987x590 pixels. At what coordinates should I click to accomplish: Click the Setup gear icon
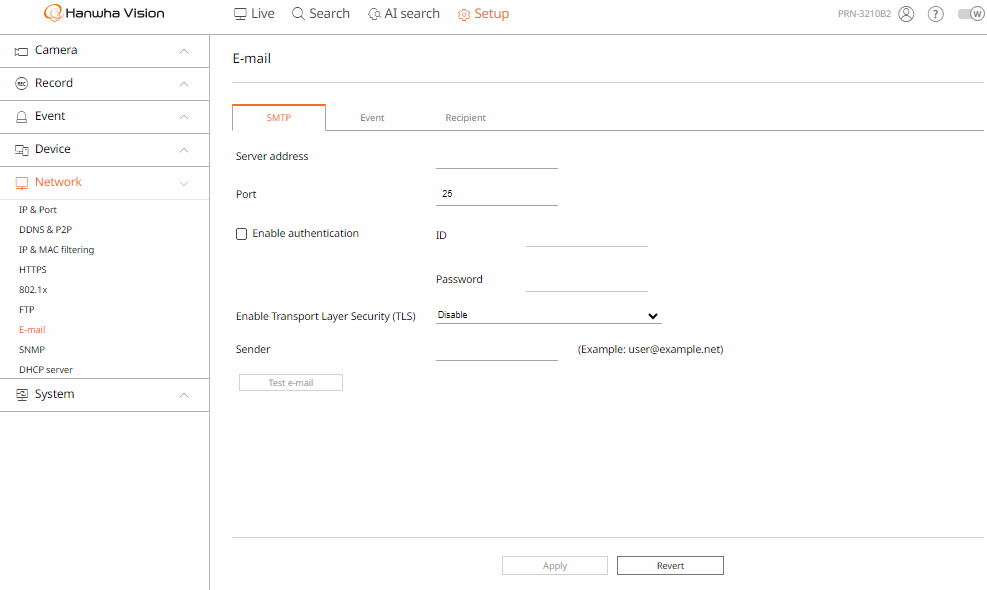coord(462,14)
